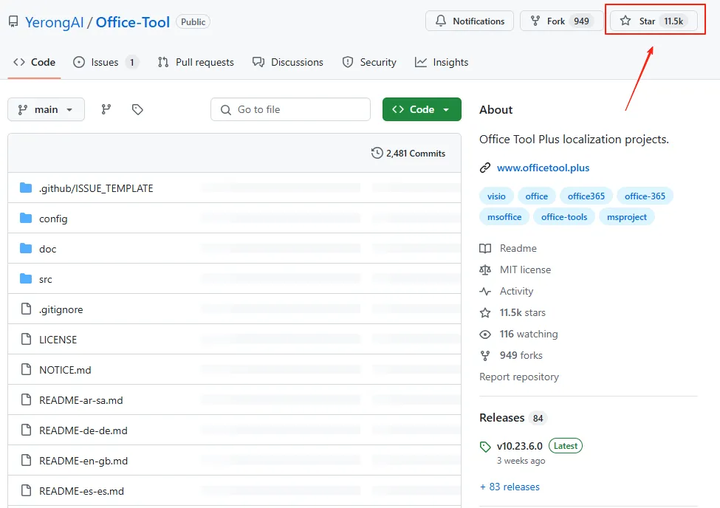Click the commits history clock icon

(x=376, y=153)
